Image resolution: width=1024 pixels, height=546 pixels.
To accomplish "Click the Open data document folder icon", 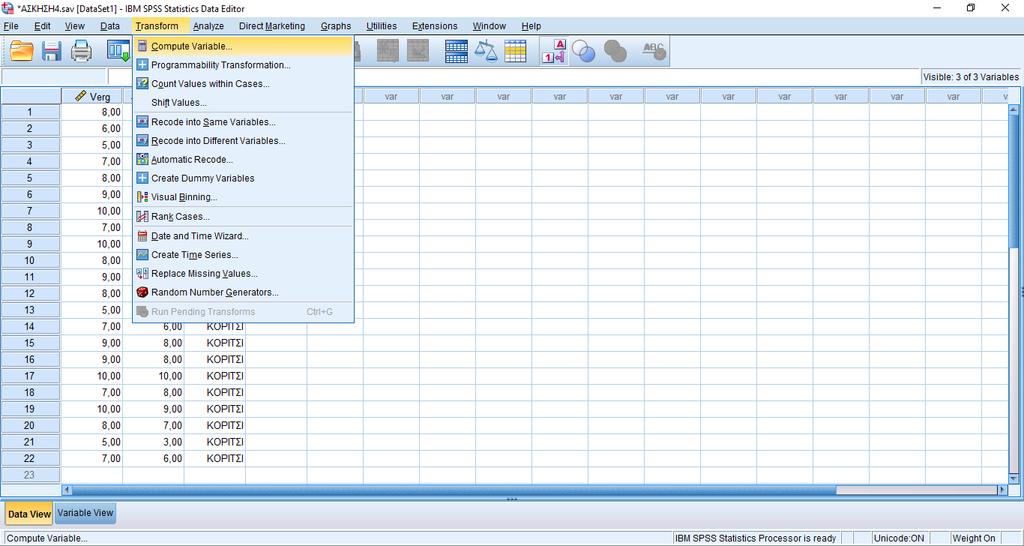I will (x=22, y=51).
